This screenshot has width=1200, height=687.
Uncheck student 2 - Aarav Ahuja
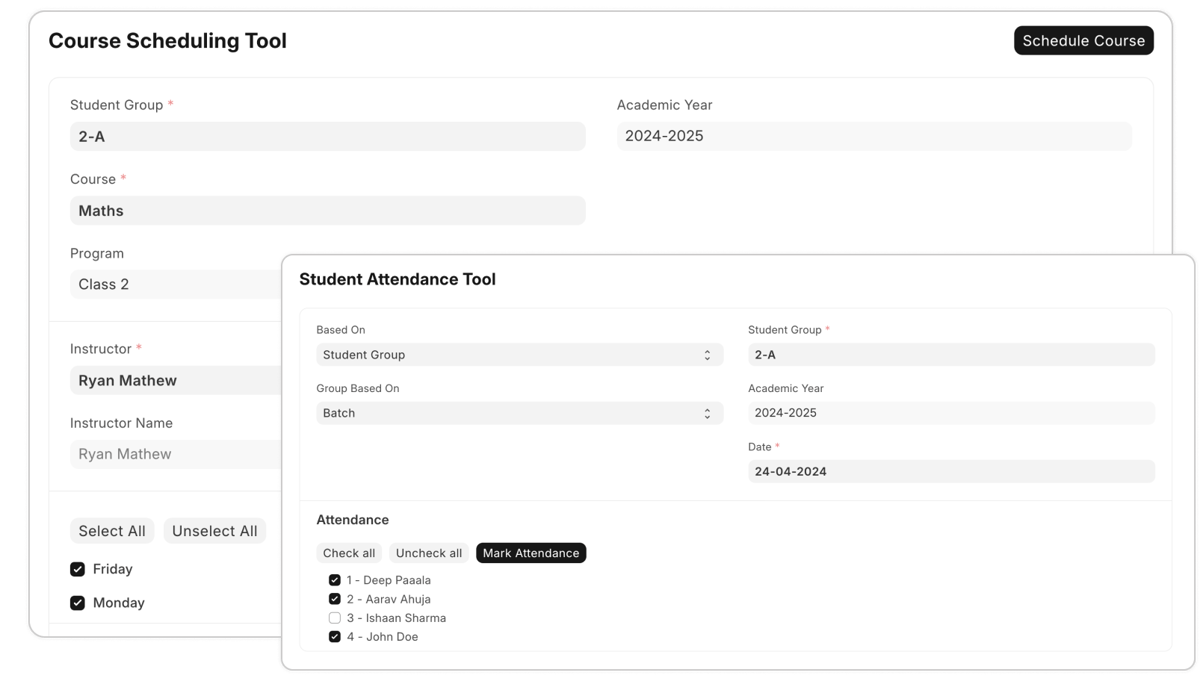point(335,599)
